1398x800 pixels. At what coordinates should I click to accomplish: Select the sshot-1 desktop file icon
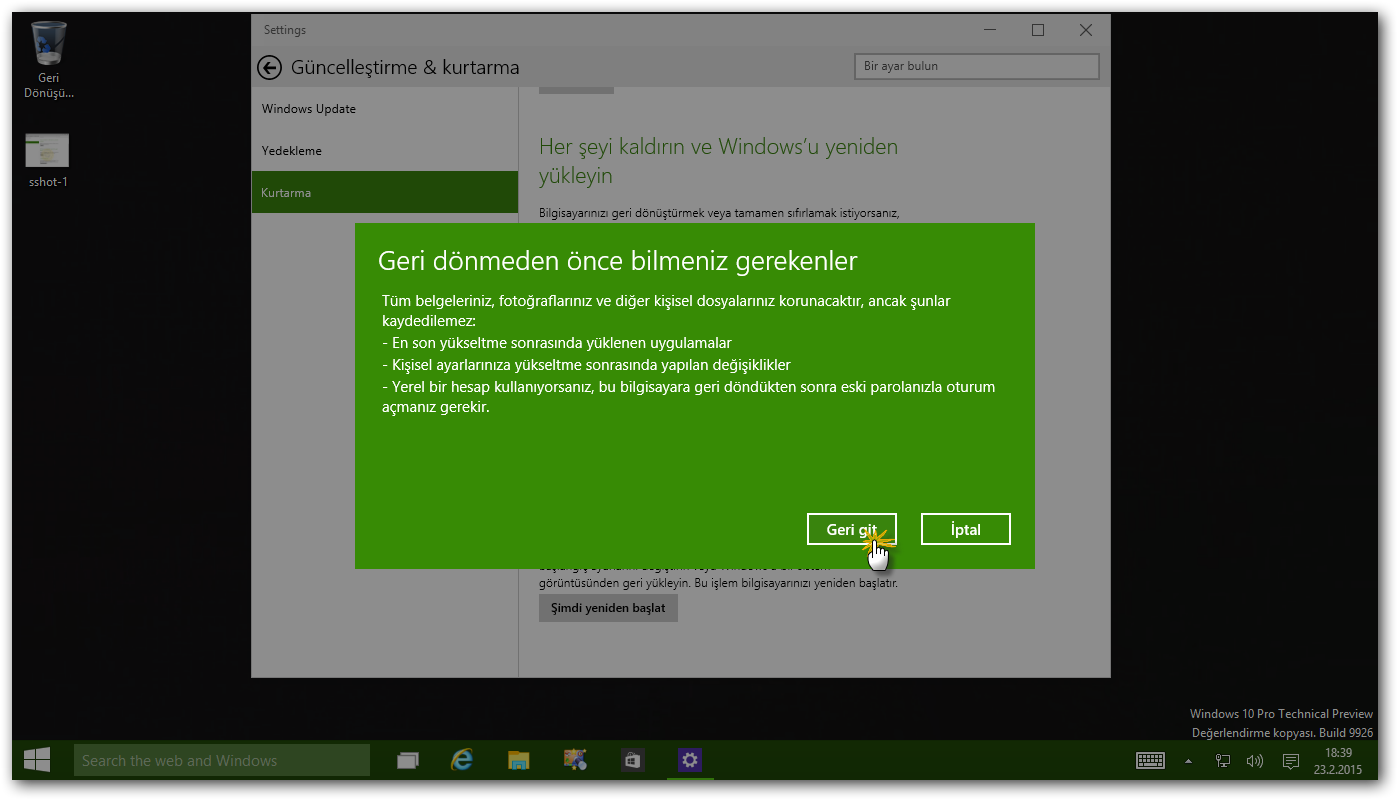(48, 160)
